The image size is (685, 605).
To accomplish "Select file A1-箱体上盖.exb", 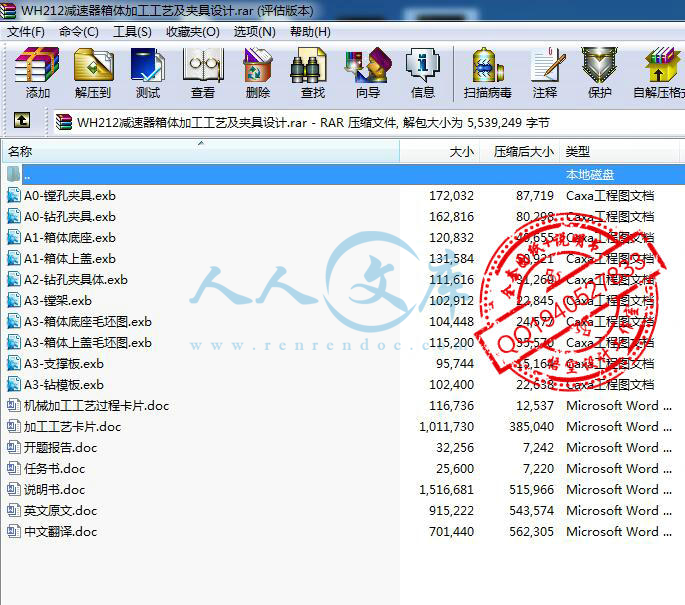I will point(70,258).
